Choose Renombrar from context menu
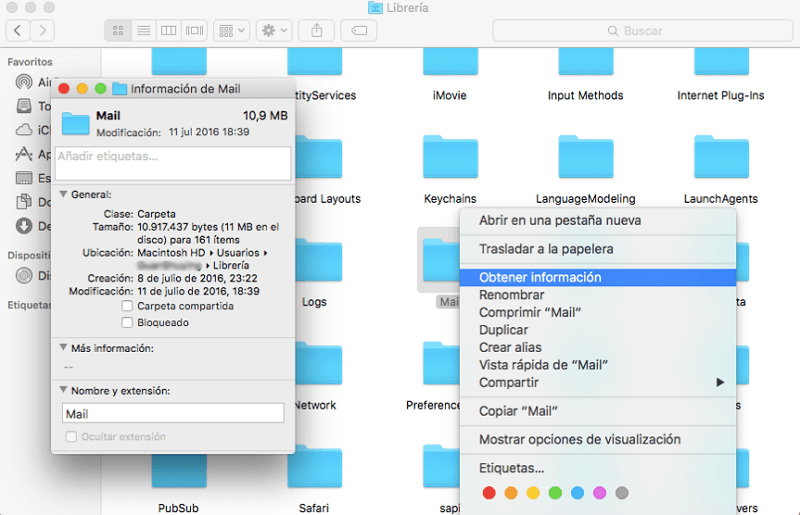Image resolution: width=800 pixels, height=515 pixels. (597, 295)
